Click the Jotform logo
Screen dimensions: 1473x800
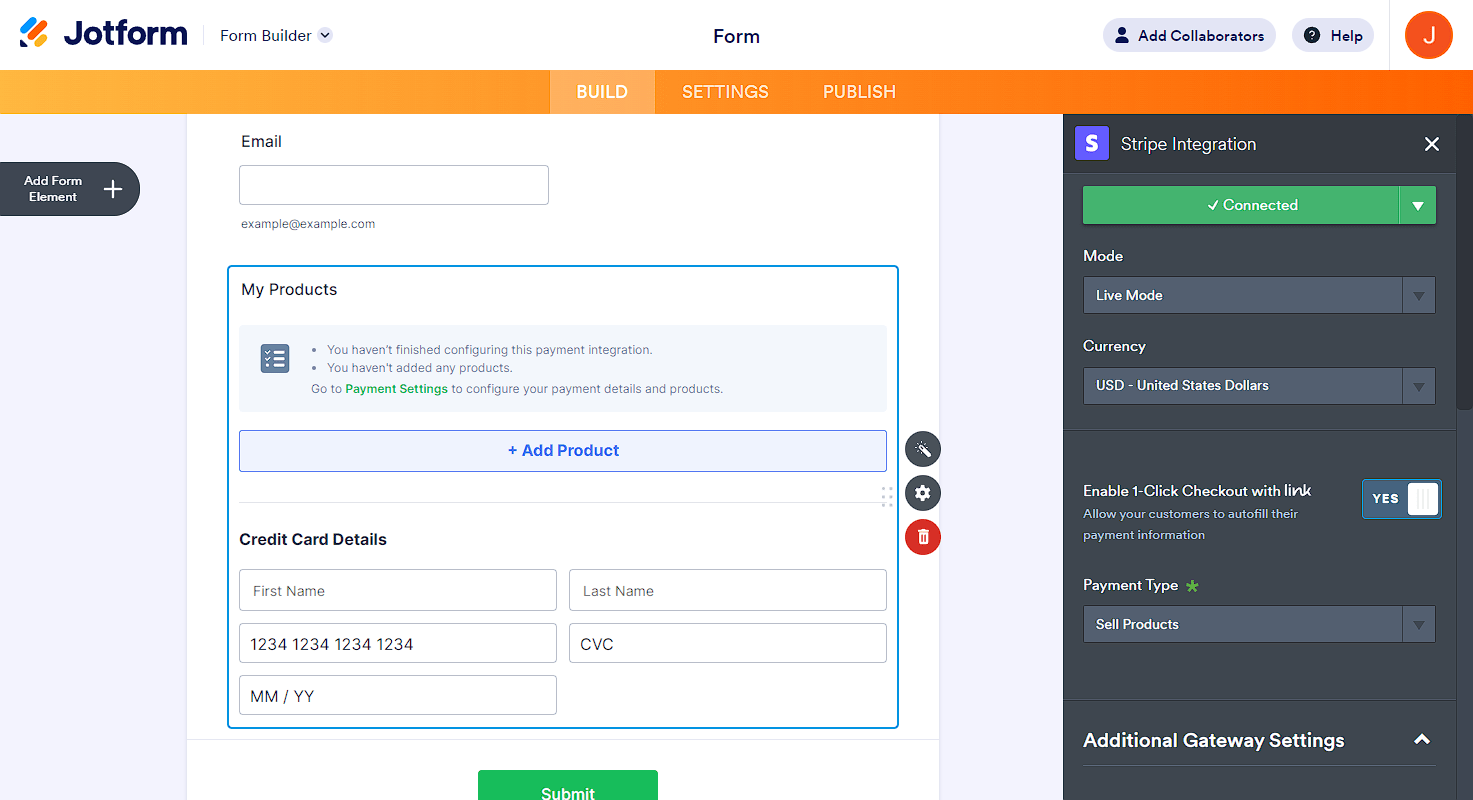[103, 34]
